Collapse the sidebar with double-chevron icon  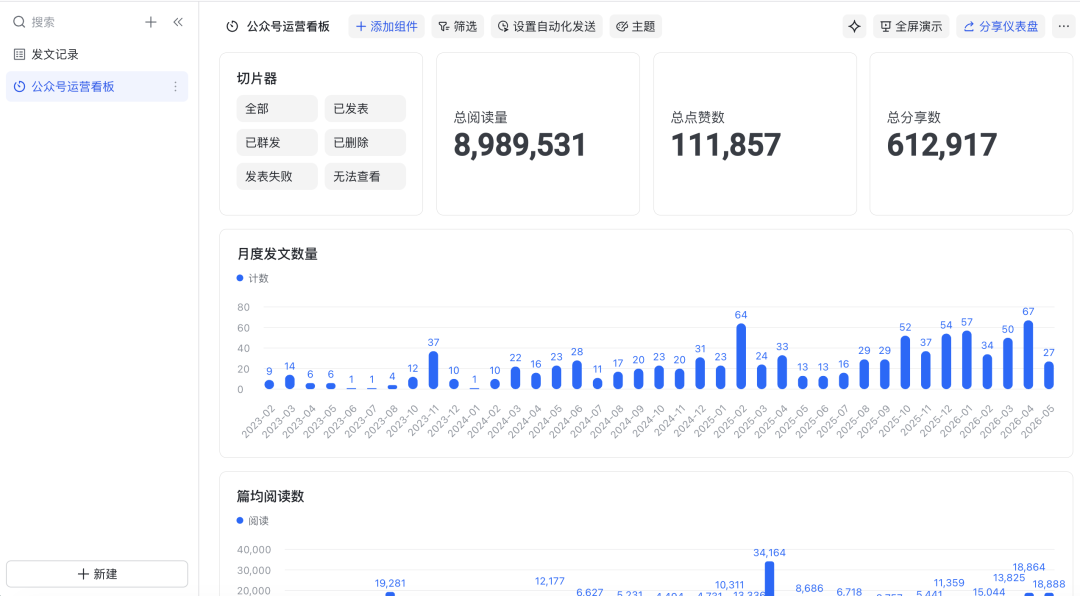click(x=178, y=22)
